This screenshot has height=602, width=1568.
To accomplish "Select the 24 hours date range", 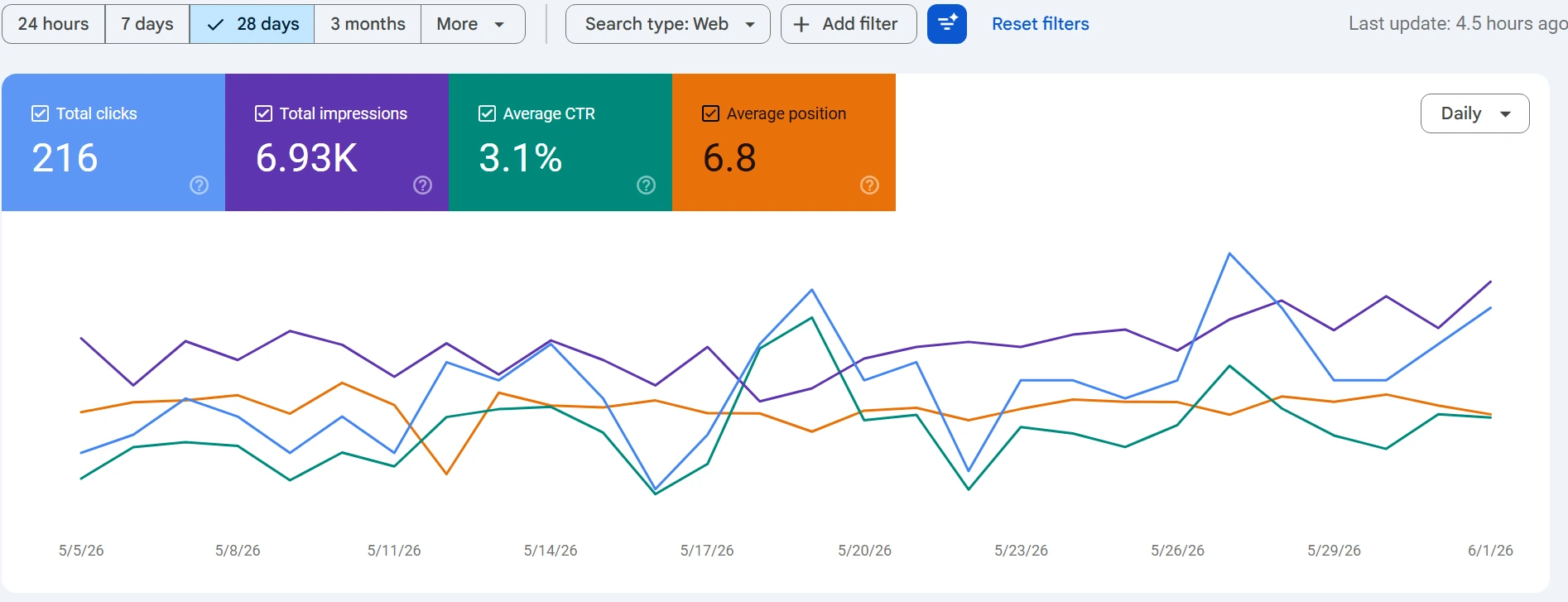I will 54,24.
